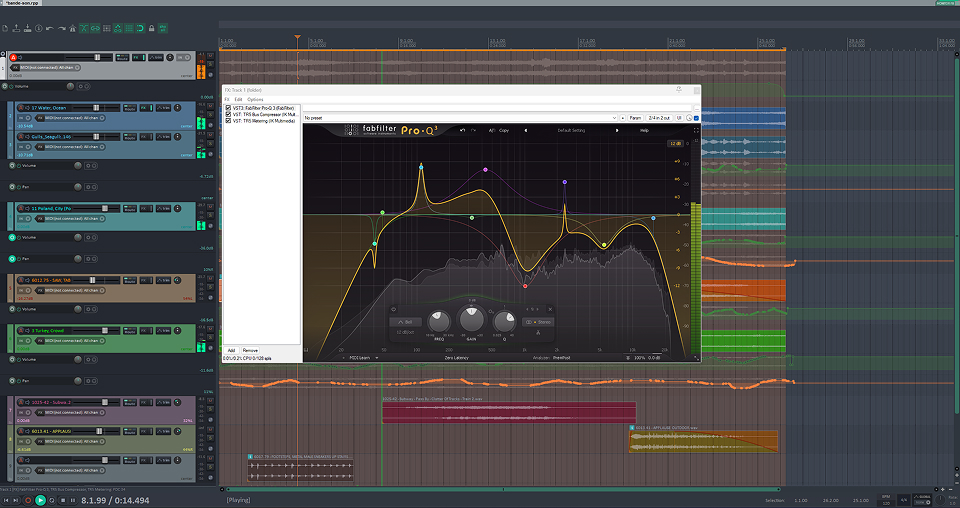Select next preset arrow in Pro-Q 3
This screenshot has width=960, height=508.
617,130
